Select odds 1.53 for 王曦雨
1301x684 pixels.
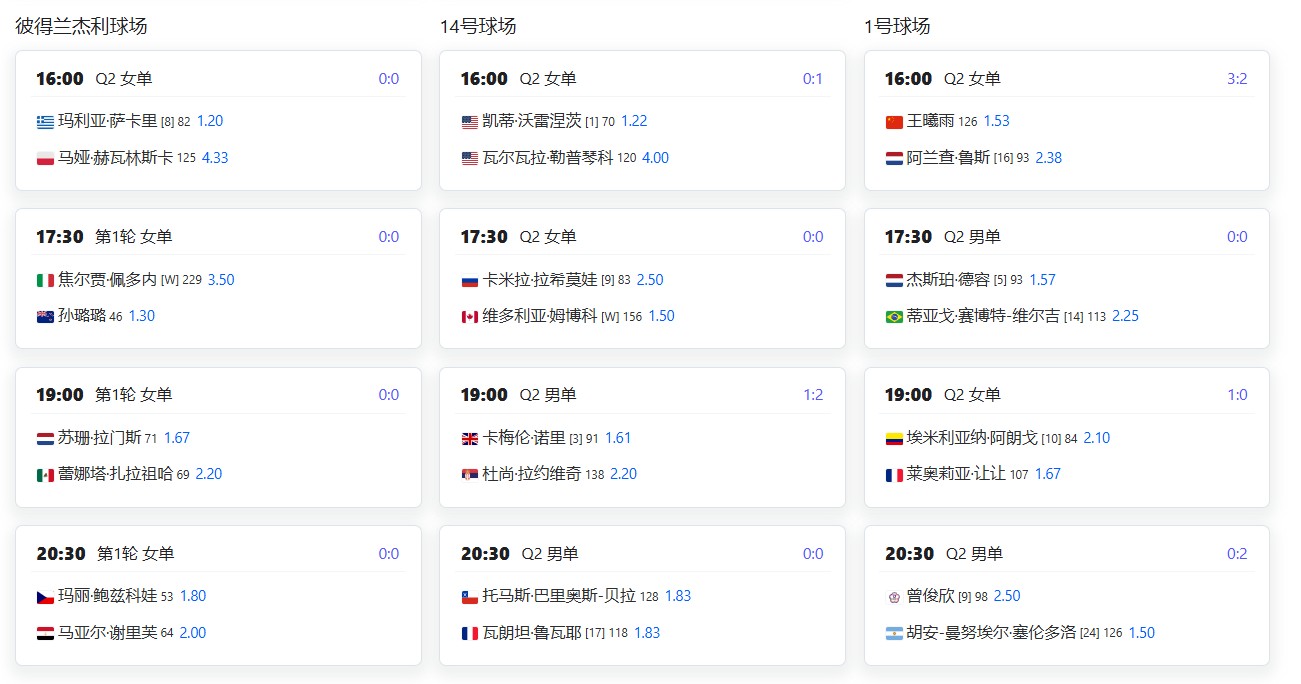[x=996, y=121]
